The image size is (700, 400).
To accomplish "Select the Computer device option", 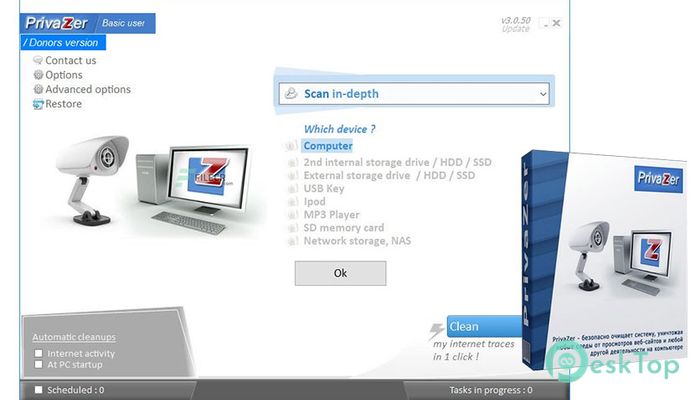I will 328,146.
